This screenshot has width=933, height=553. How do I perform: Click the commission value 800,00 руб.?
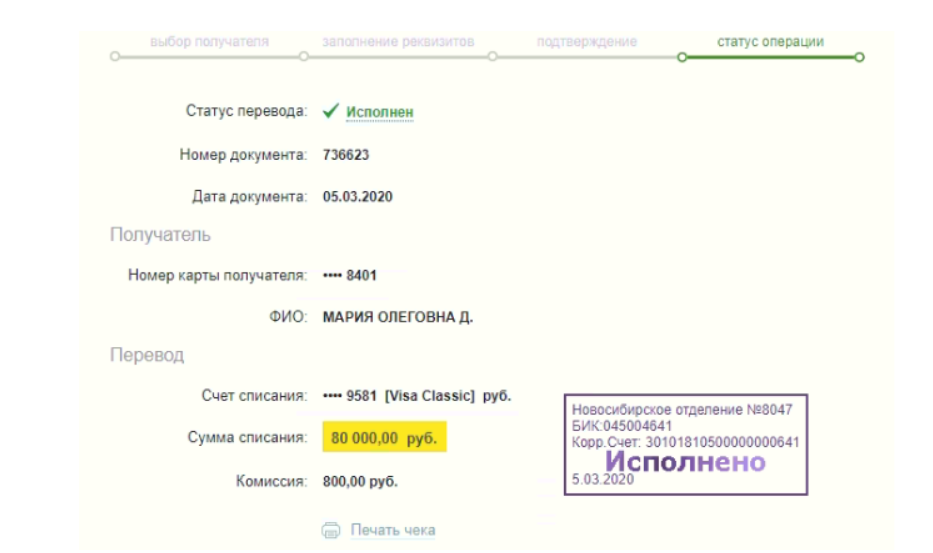pyautogui.click(x=360, y=482)
